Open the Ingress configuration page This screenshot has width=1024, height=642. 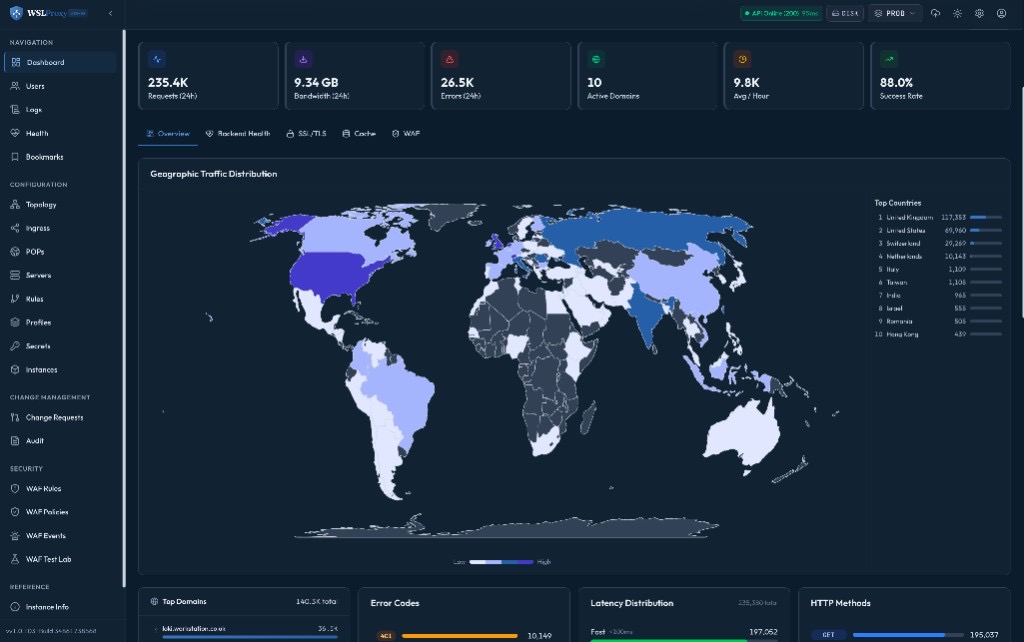click(60, 228)
